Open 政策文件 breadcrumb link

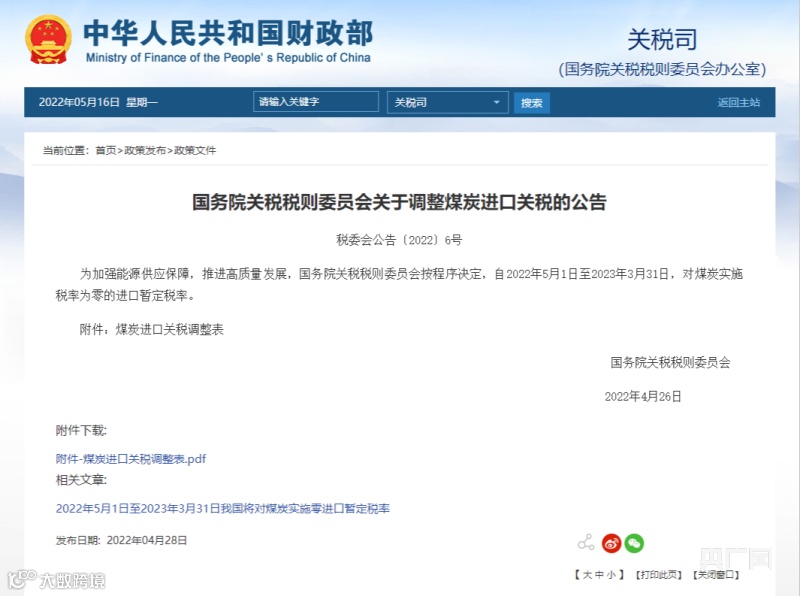[x=195, y=150]
